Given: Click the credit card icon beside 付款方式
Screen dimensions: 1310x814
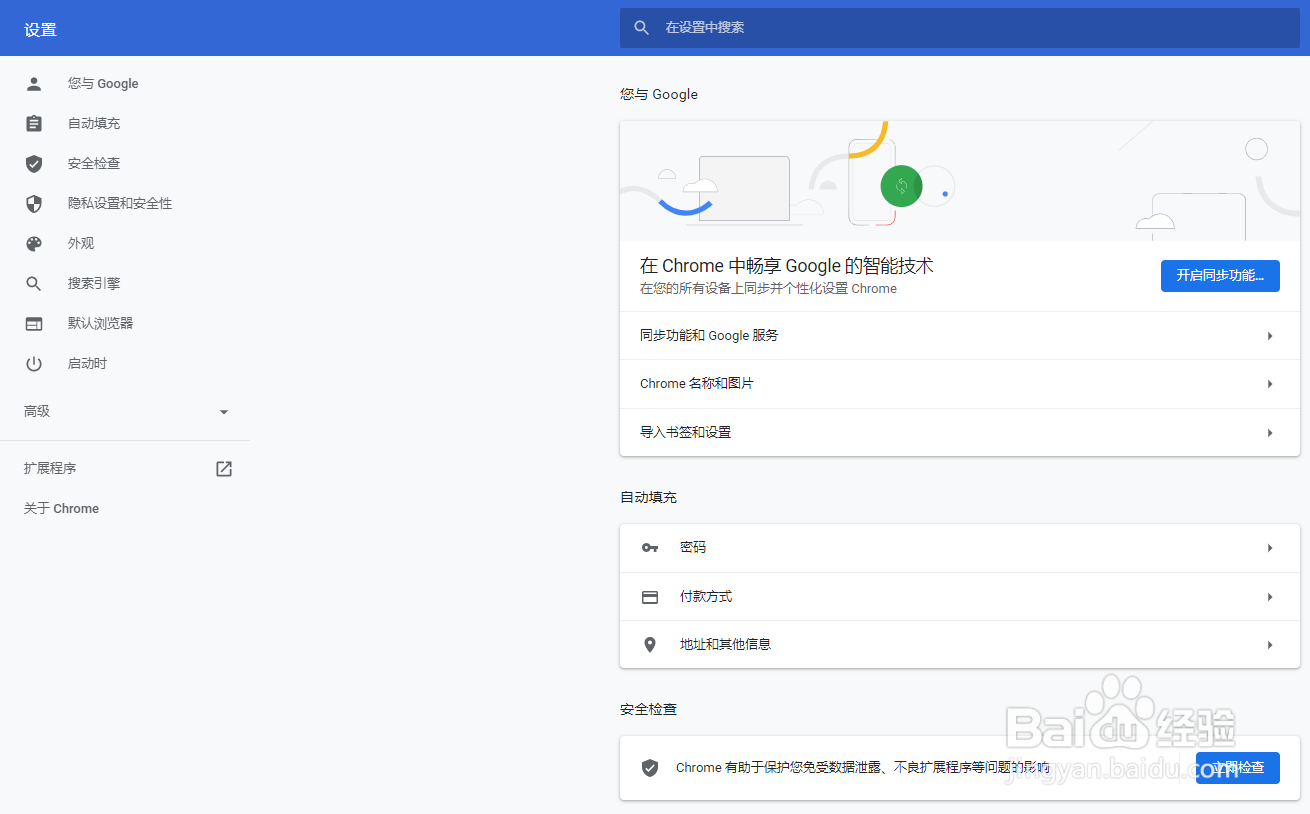Looking at the screenshot, I should tap(650, 597).
